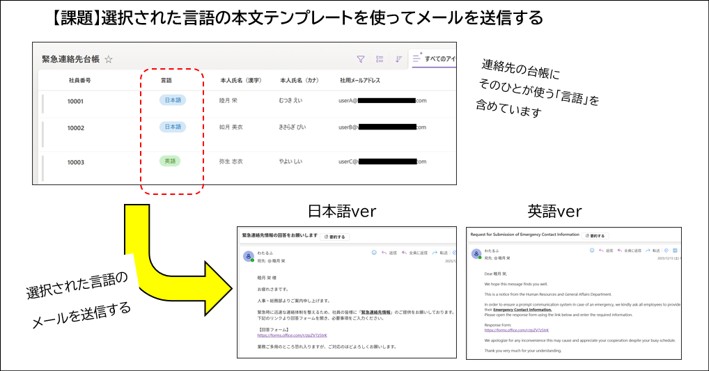Sort by the 言語 column header
The height and width of the screenshot is (371, 709).
click(x=166, y=81)
